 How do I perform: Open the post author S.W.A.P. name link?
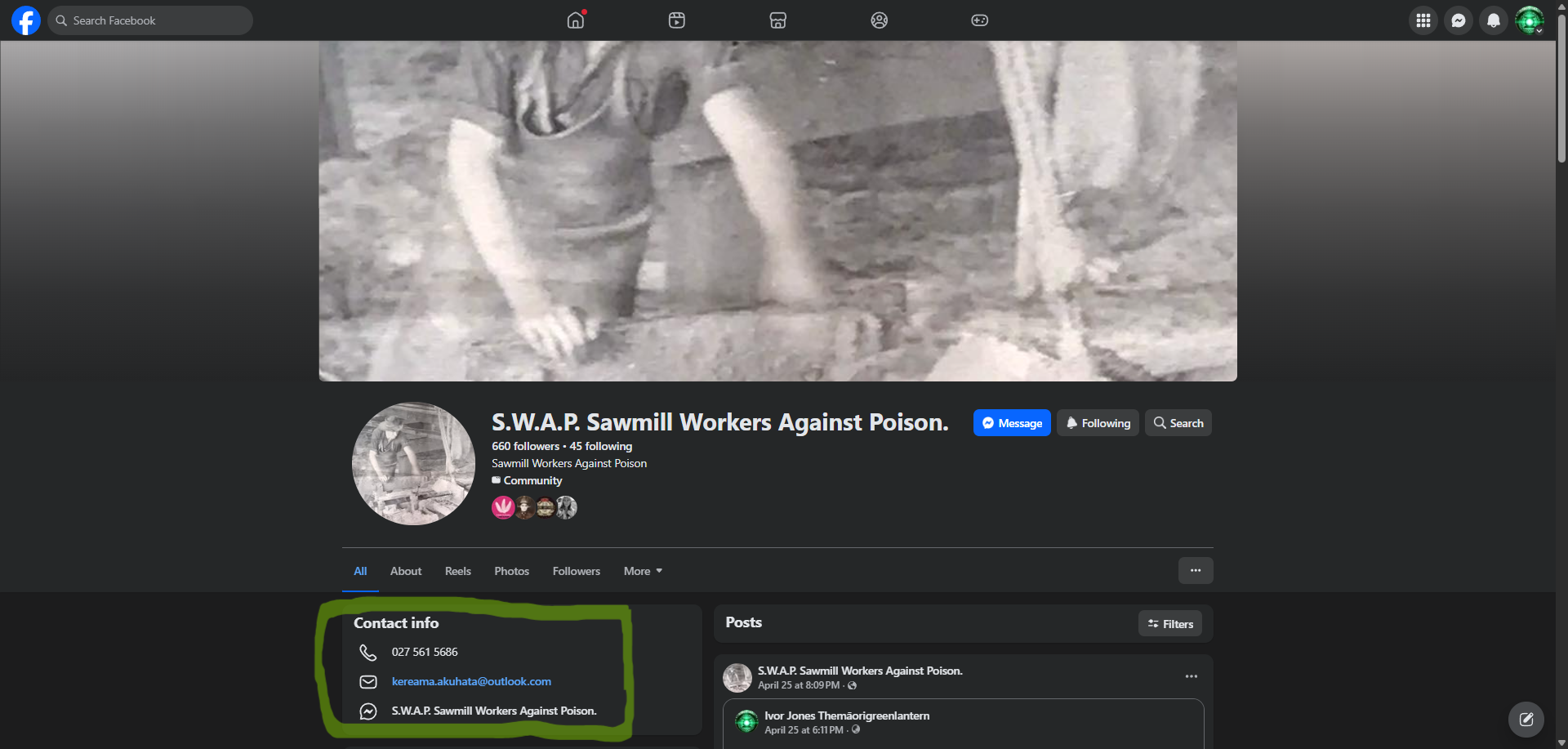860,671
